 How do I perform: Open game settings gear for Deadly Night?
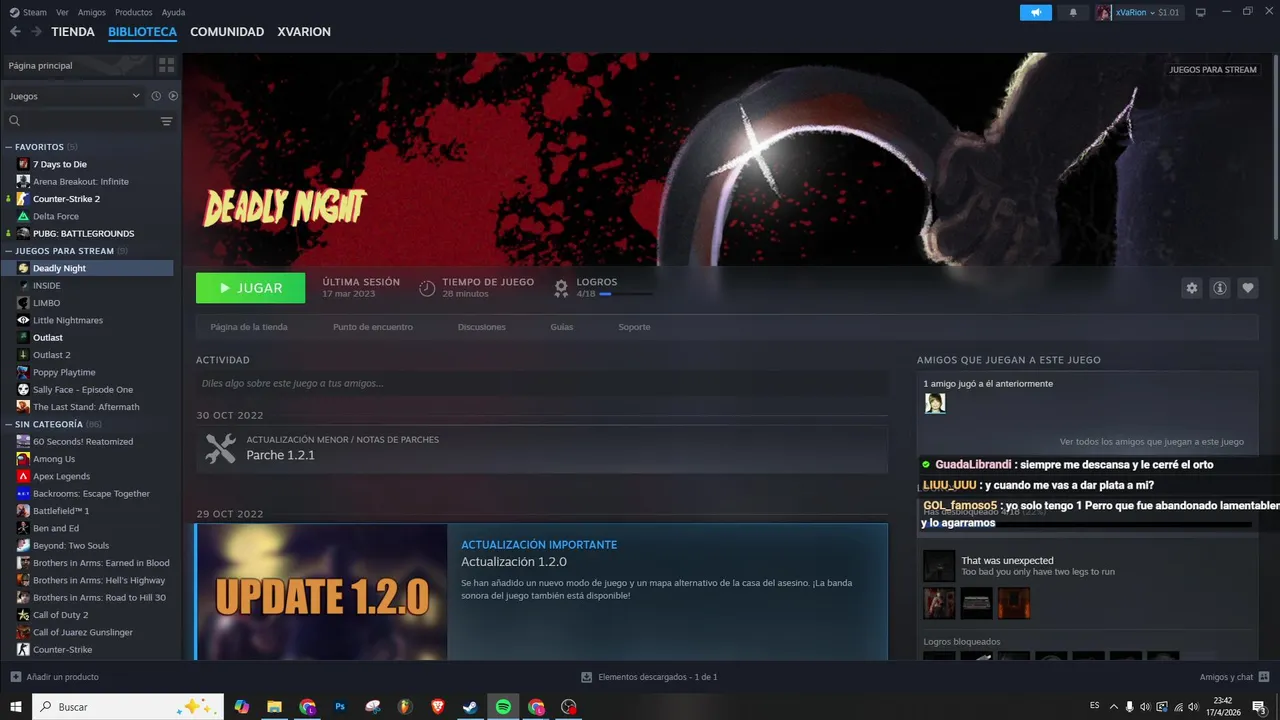click(1191, 288)
